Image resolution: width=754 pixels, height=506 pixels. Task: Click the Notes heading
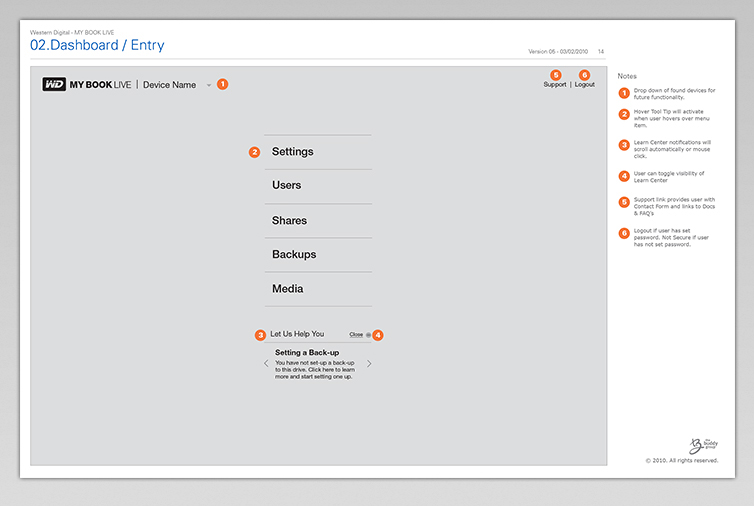627,76
